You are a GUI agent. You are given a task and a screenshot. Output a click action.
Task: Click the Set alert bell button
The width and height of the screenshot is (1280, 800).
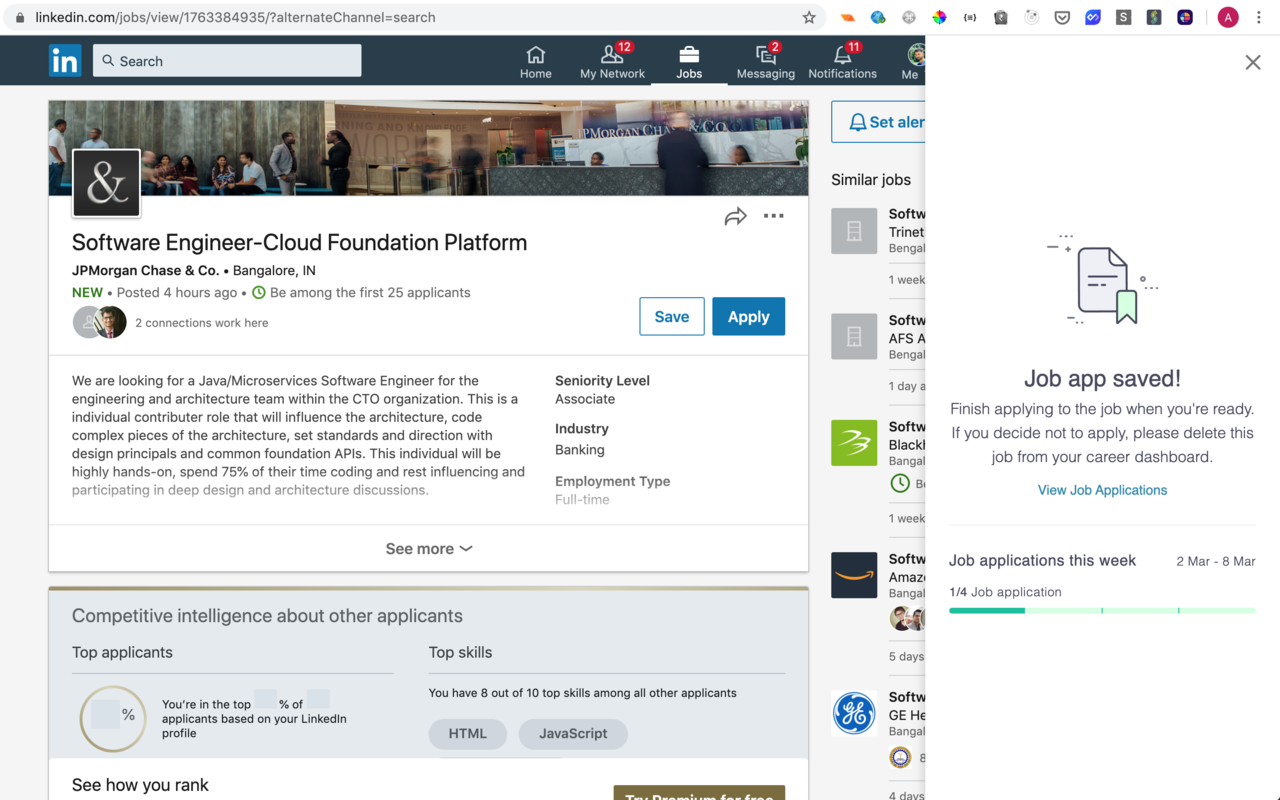click(879, 122)
